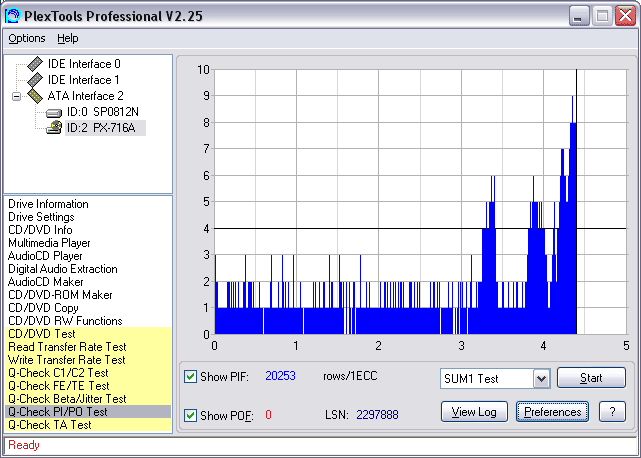Click the Ready status bar text
Image resolution: width=641 pixels, height=458 pixels.
click(x=24, y=445)
